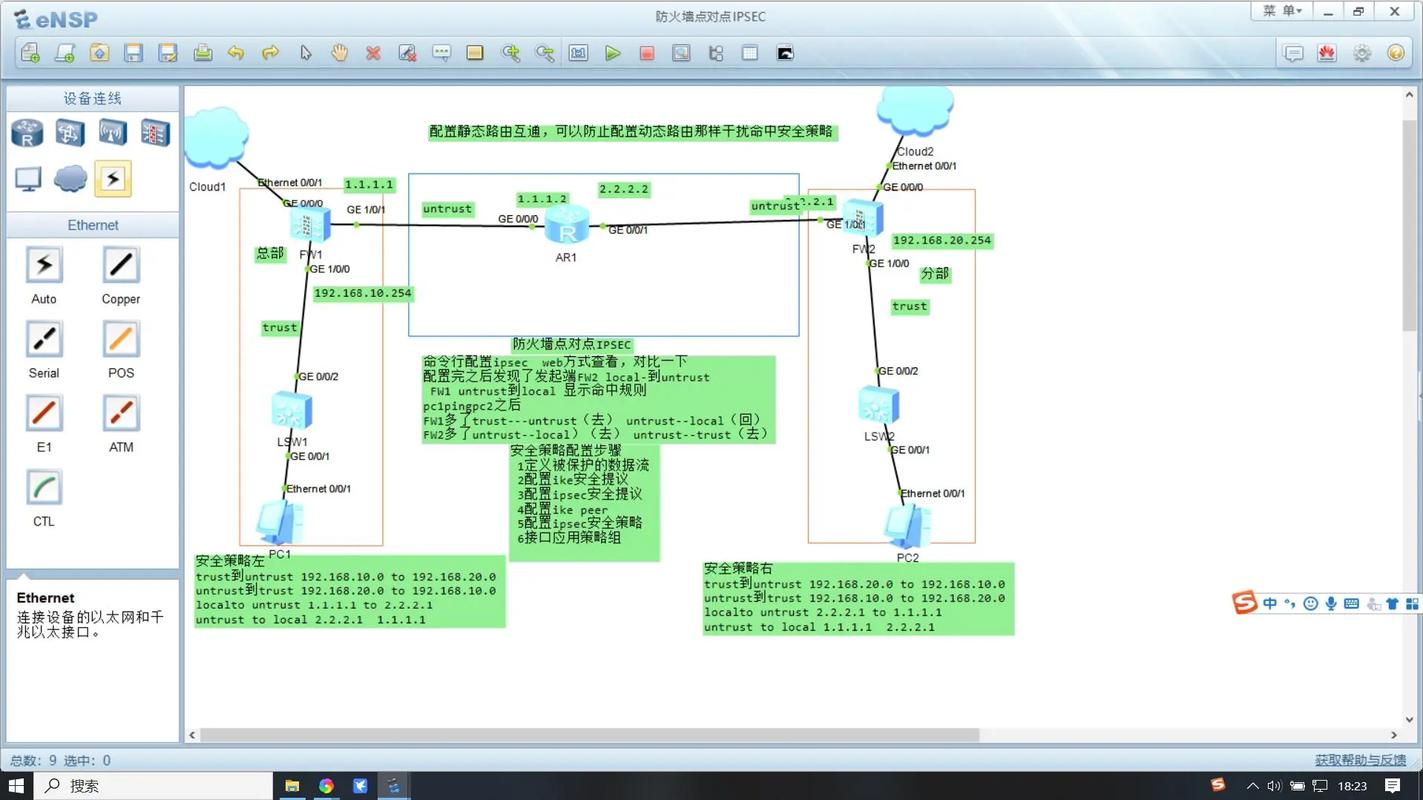Image resolution: width=1423 pixels, height=800 pixels.
Task: Select the PC1 device on canvas
Action: click(280, 523)
